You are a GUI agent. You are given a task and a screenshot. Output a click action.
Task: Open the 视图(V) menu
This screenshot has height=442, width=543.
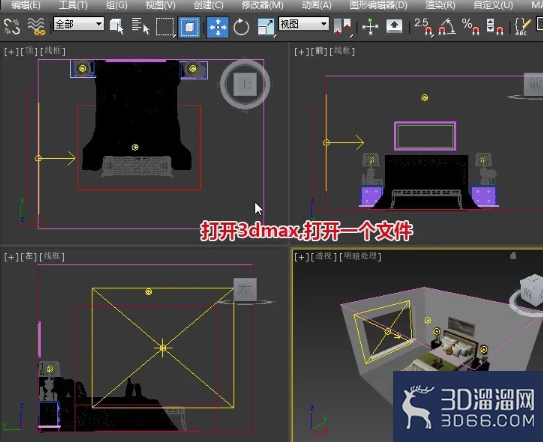[160, 5]
